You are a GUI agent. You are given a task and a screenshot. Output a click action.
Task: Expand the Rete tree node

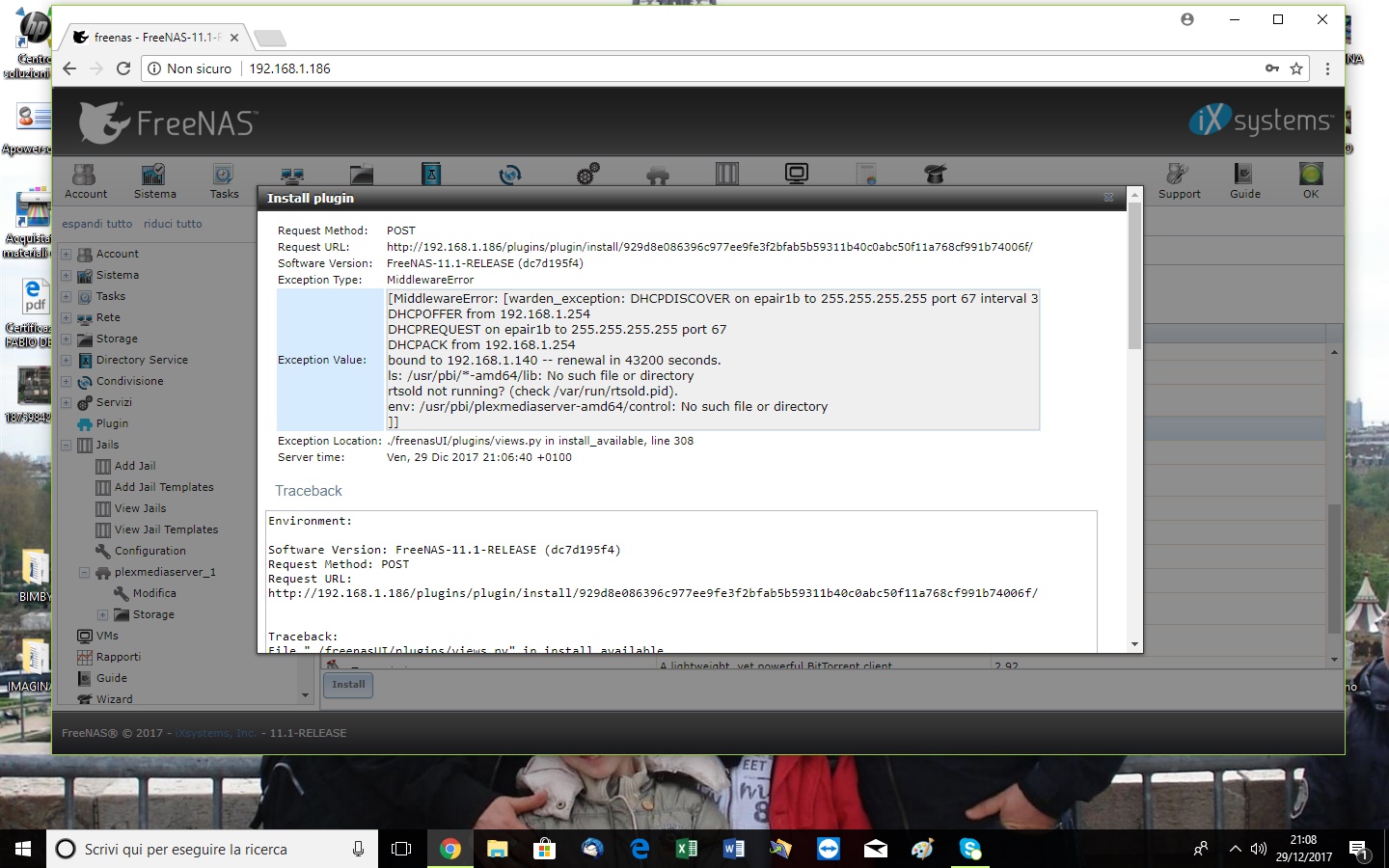pyautogui.click(x=67, y=318)
